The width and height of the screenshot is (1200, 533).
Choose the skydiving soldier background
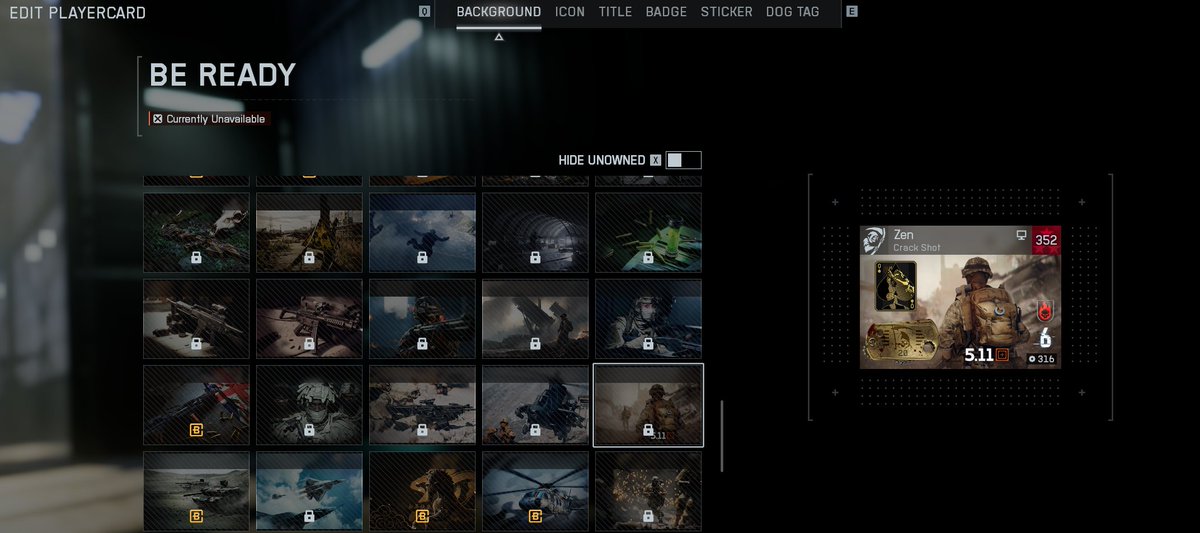[422, 232]
